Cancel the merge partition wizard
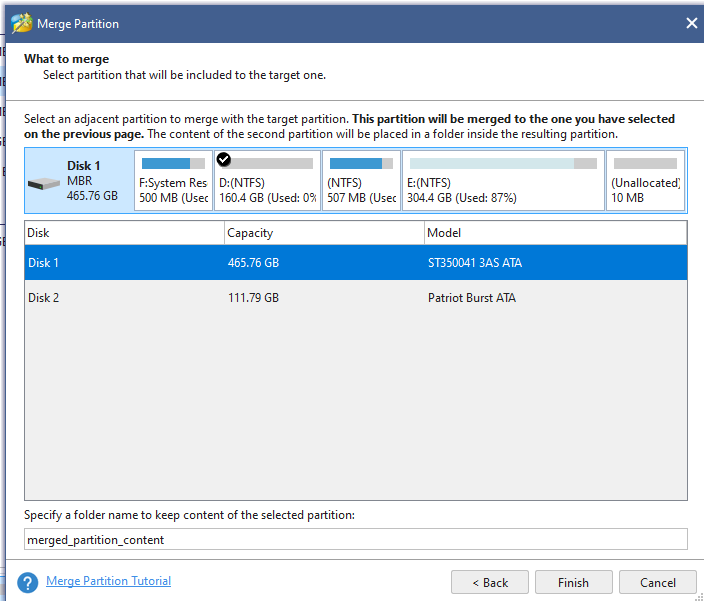704x601 pixels. click(x=657, y=582)
